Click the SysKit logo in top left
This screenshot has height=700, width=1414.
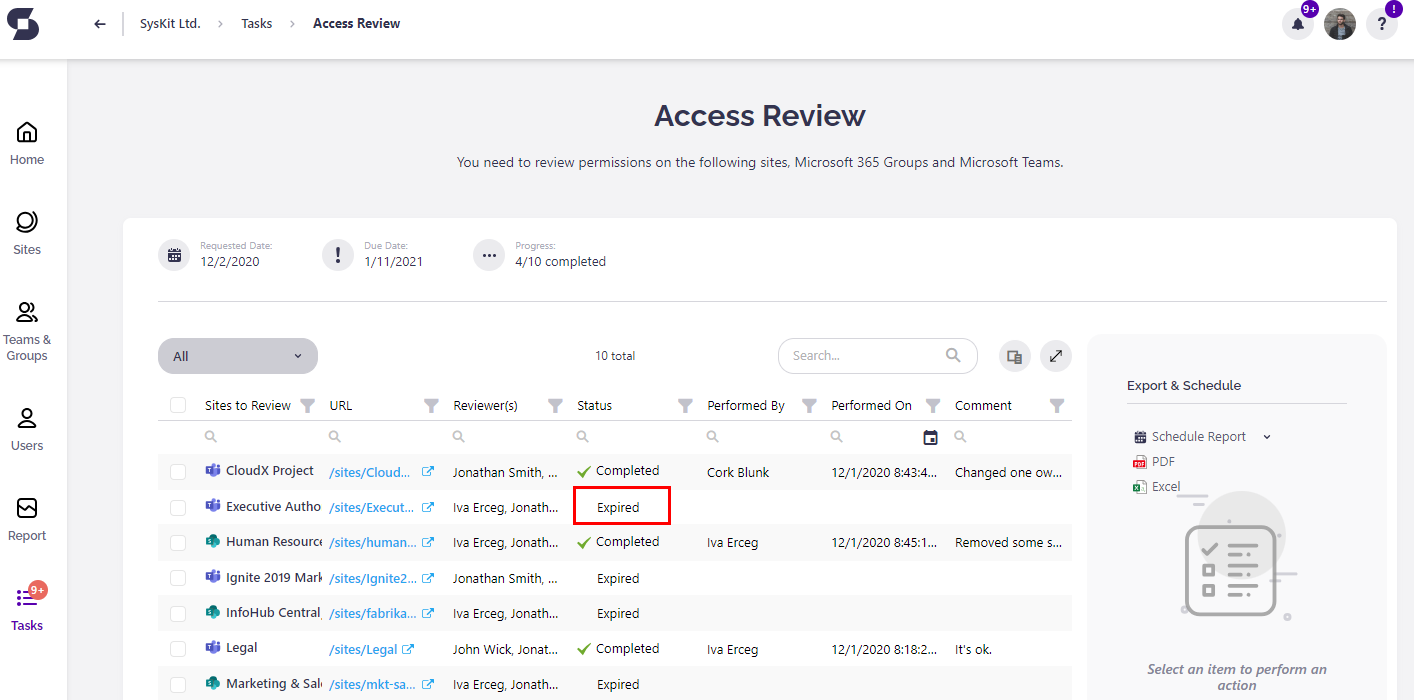(24, 23)
